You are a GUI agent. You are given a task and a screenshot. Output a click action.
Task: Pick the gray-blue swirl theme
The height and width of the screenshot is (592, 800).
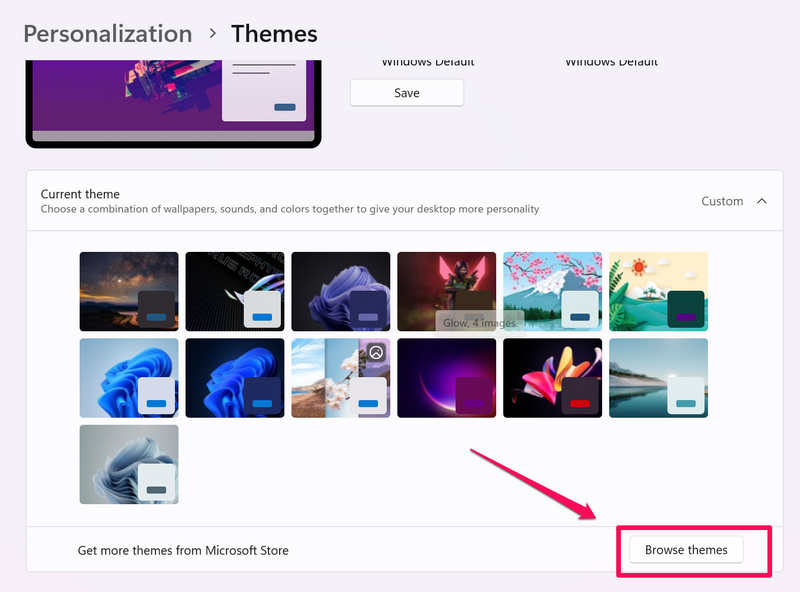[129, 464]
